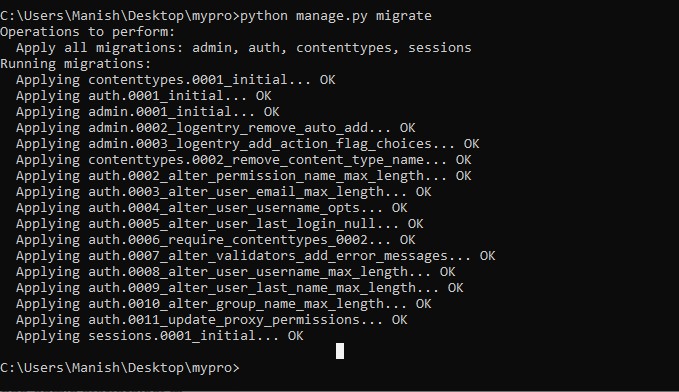Click the white block cursor
The image size is (679, 392).
tap(340, 351)
